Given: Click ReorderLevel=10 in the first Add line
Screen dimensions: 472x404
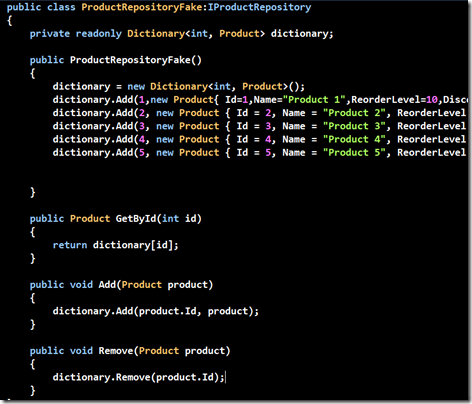Looking at the screenshot, I should pos(394,100).
